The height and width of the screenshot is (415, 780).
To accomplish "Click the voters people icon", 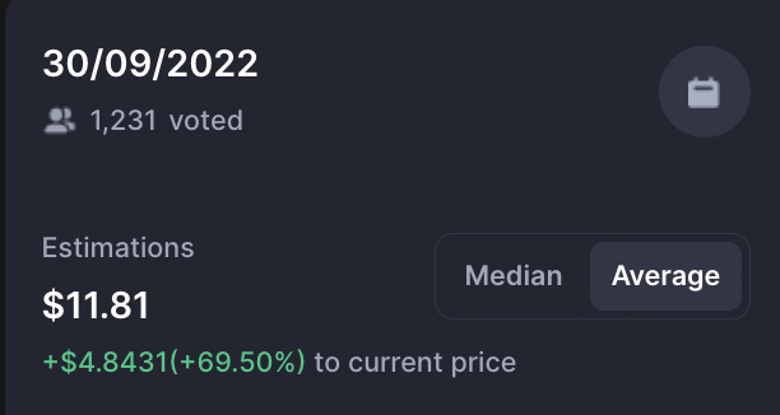I will [60, 121].
